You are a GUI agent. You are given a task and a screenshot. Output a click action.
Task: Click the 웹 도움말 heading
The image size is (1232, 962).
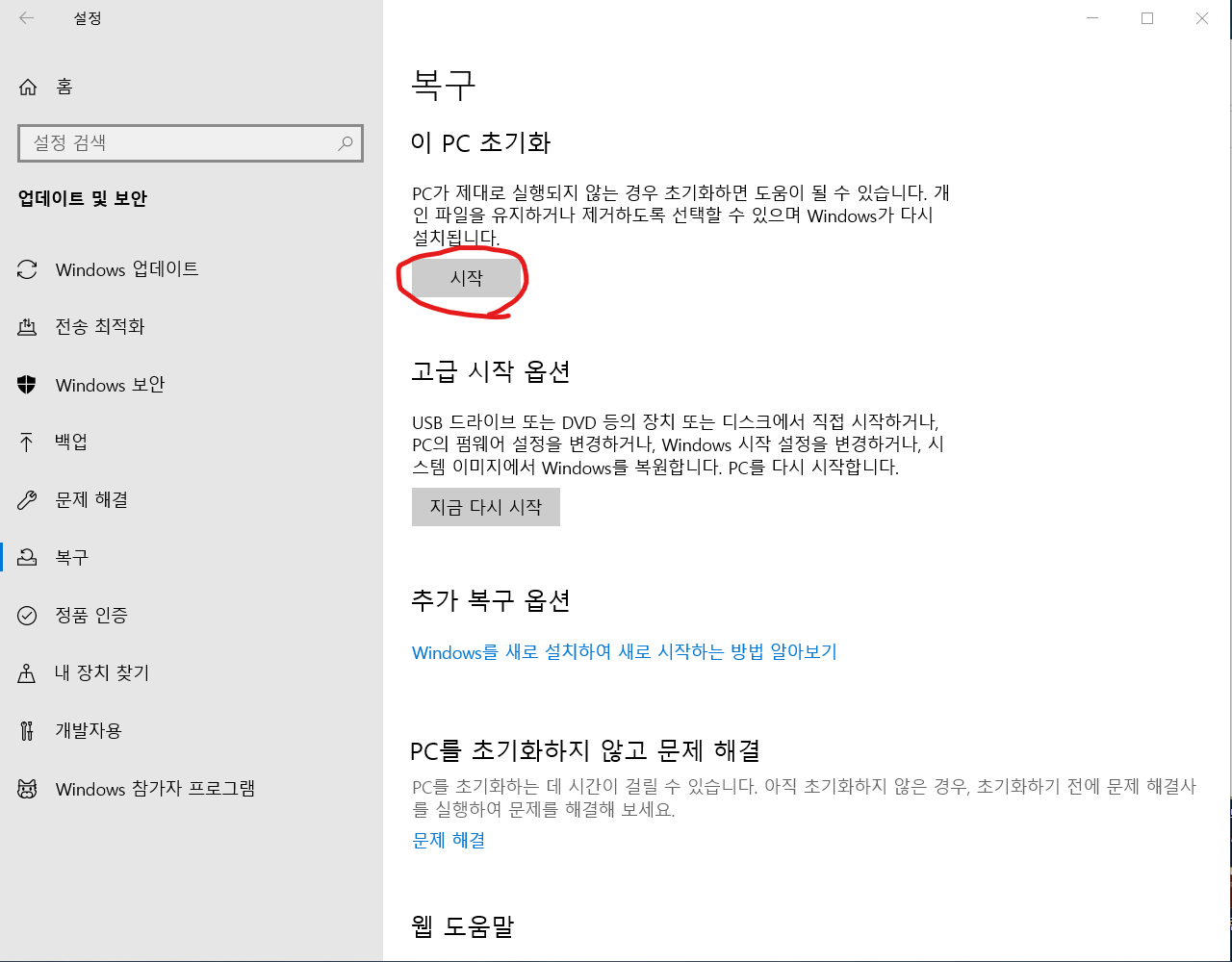tap(463, 926)
